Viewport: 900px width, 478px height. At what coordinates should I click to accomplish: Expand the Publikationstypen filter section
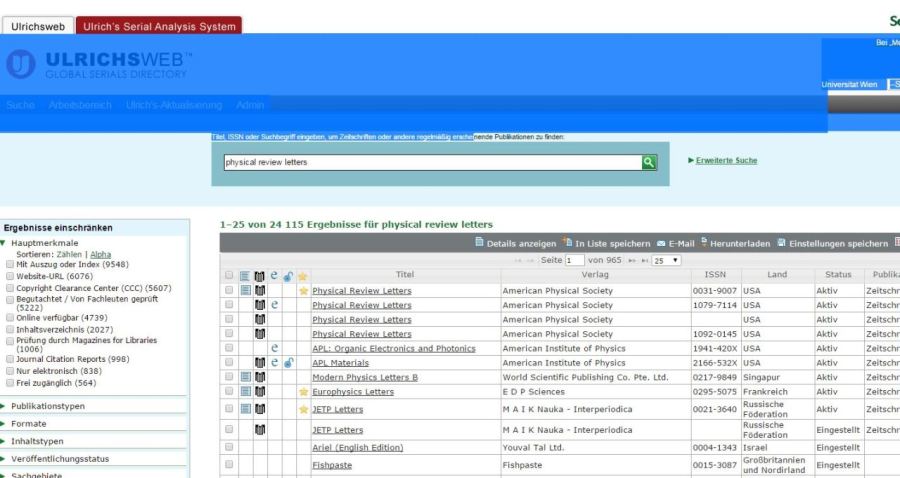(x=48, y=406)
